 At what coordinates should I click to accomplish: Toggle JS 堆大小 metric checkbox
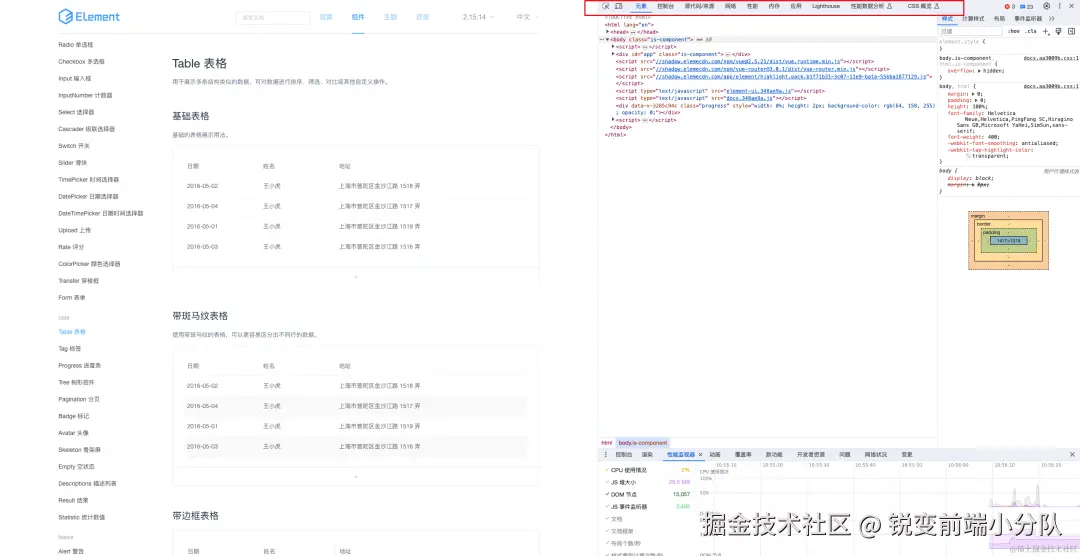(x=607, y=482)
